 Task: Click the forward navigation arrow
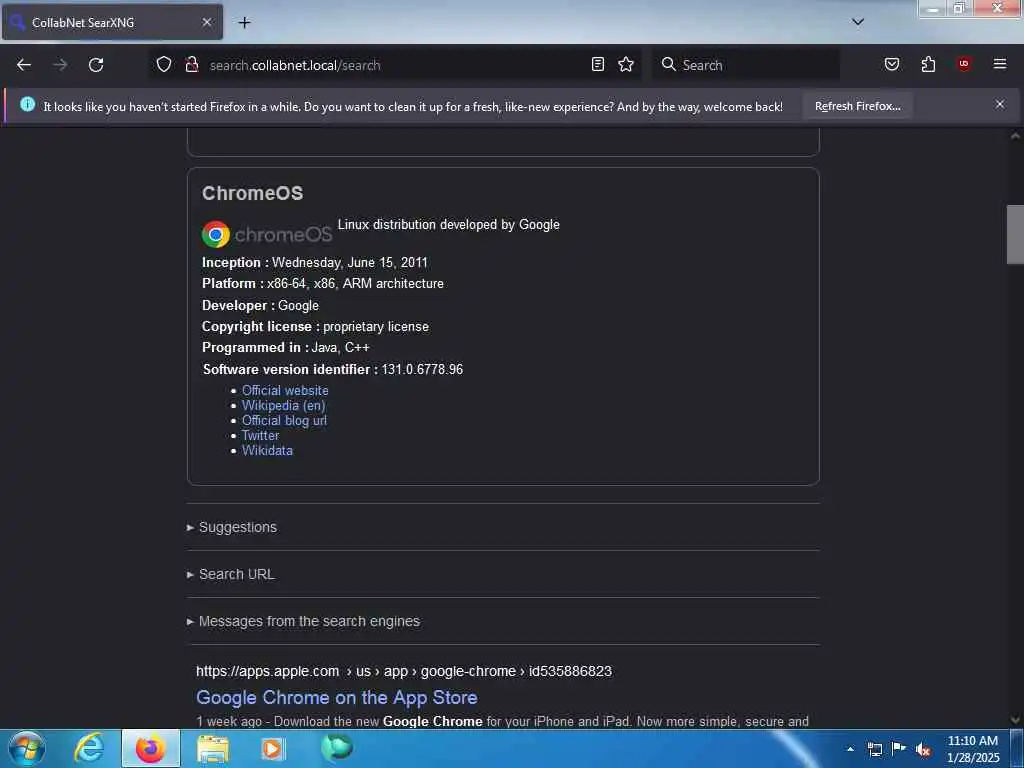coord(60,65)
